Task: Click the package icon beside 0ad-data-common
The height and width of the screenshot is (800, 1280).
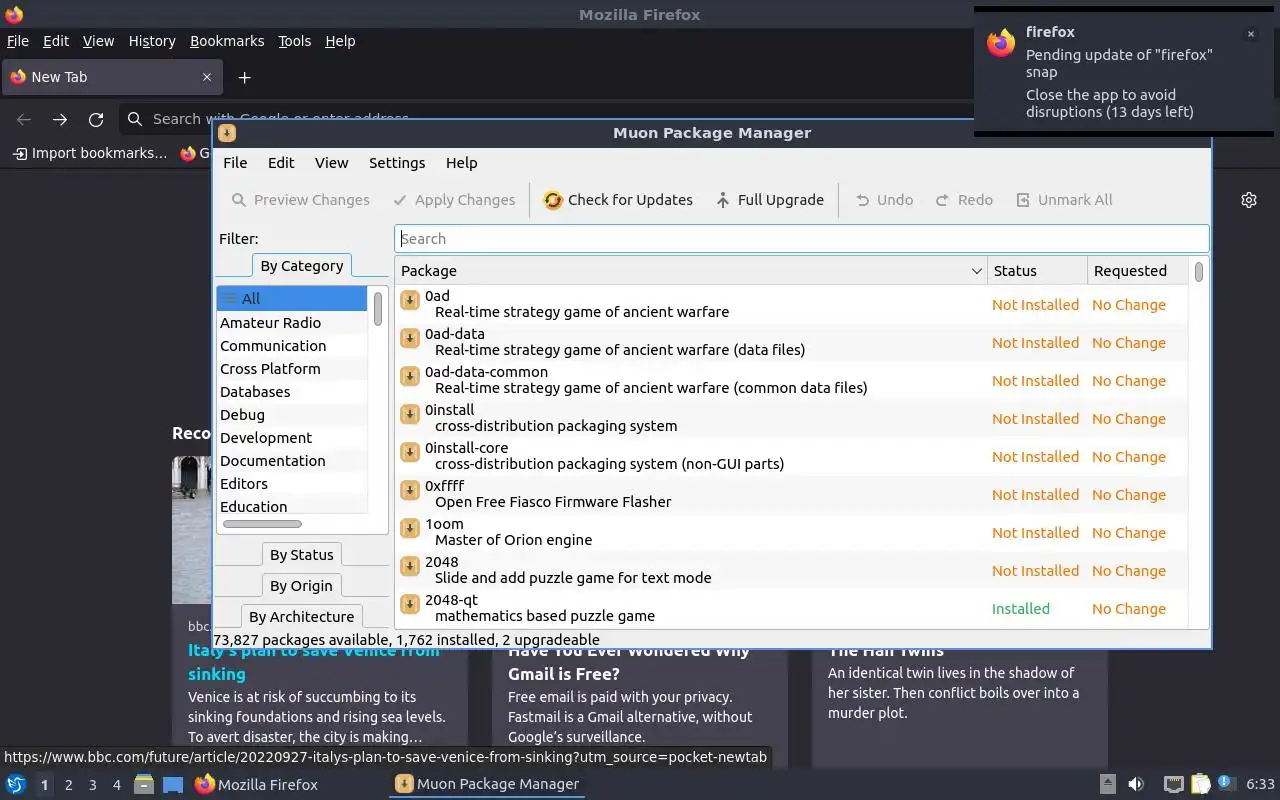Action: click(409, 376)
